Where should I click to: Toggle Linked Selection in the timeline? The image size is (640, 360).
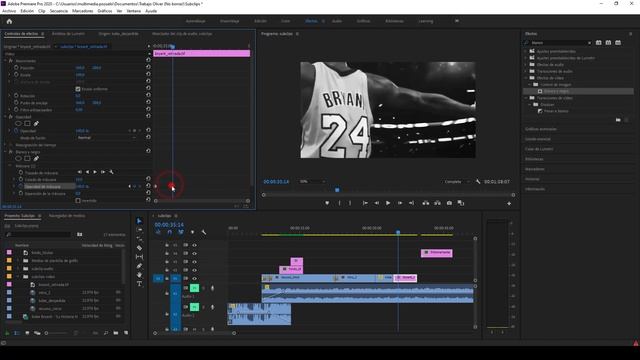click(x=181, y=232)
